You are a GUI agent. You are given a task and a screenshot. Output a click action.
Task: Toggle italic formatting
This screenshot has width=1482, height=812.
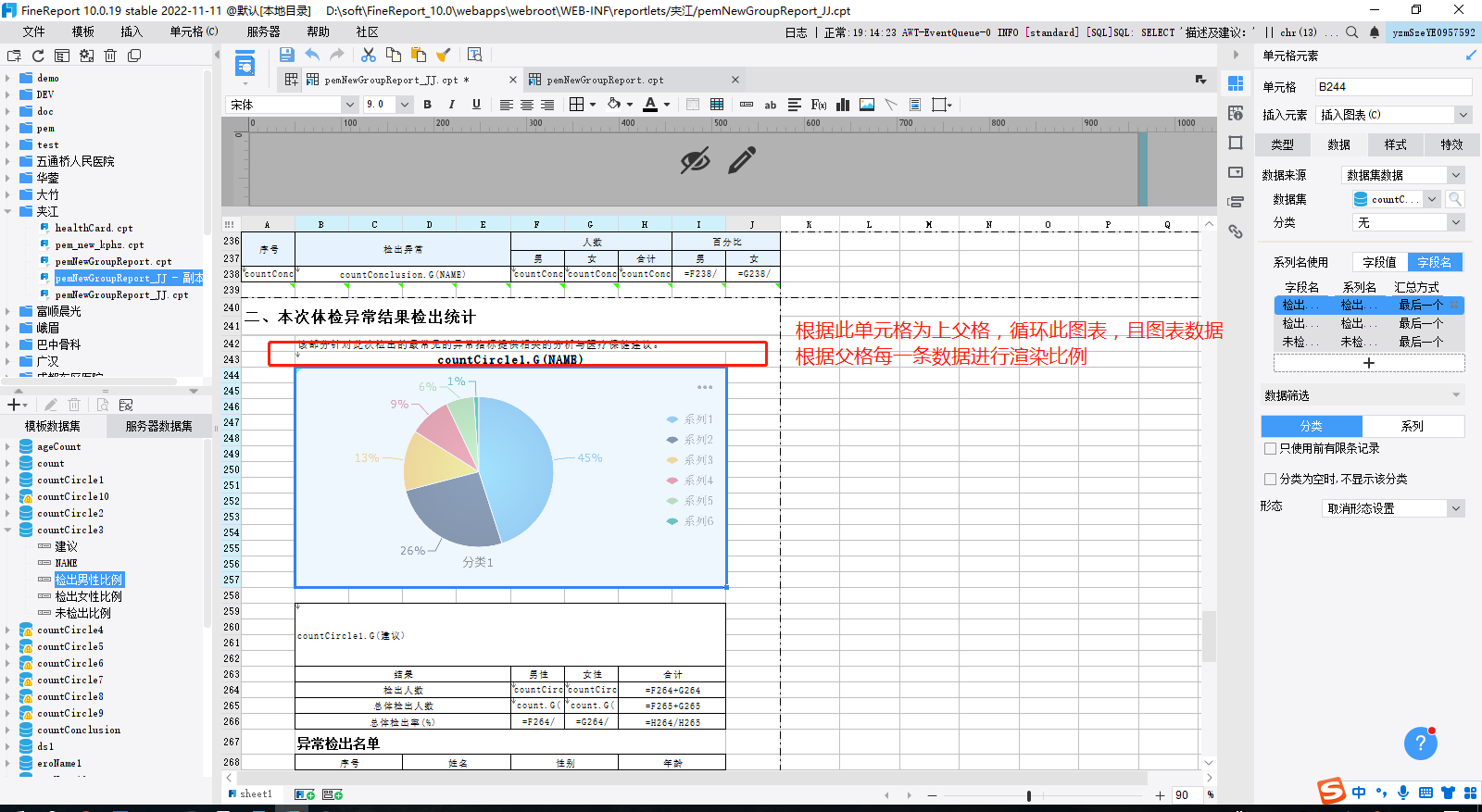pos(452,105)
